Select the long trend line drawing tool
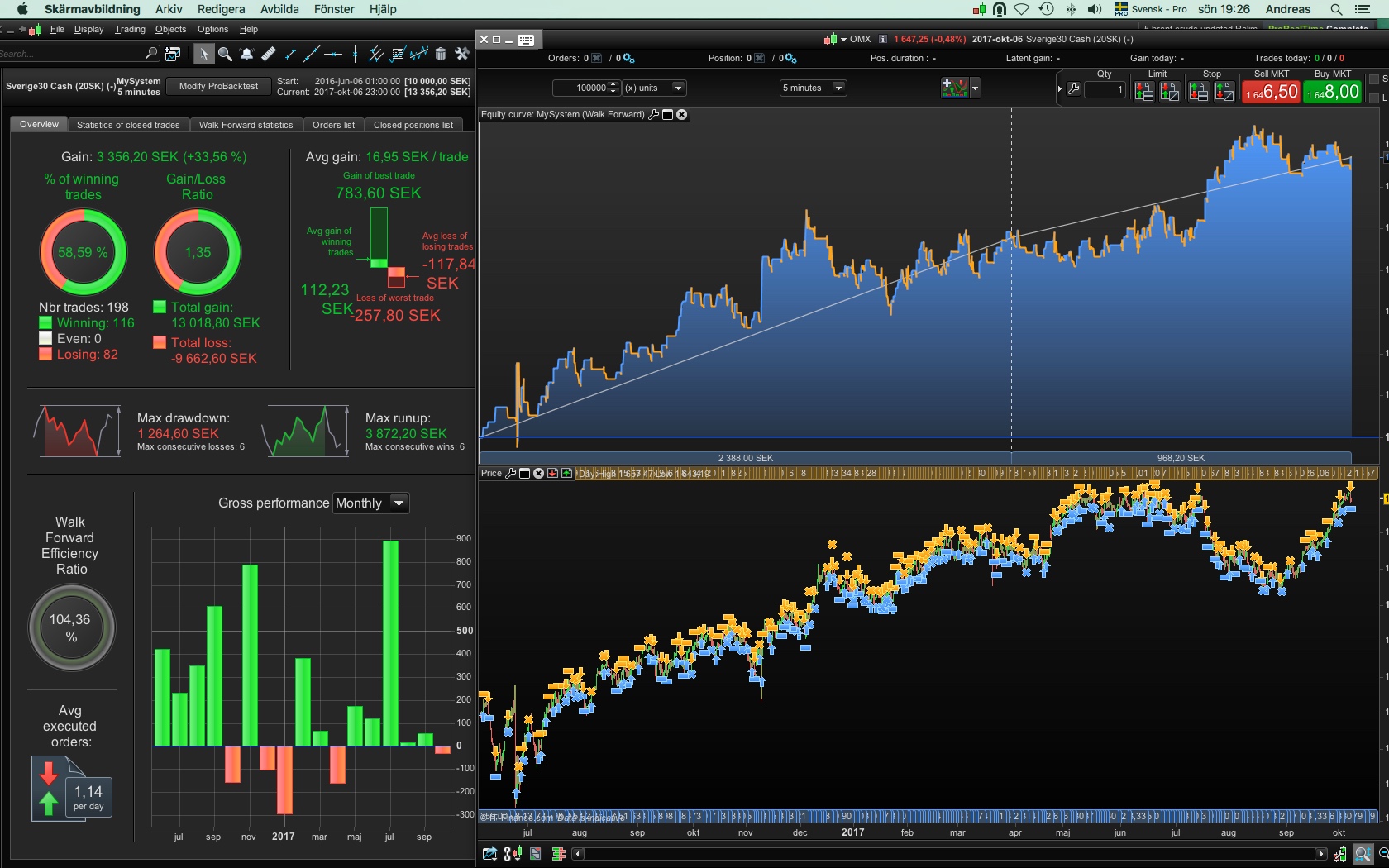This screenshot has height=868, width=1389. coord(312,55)
